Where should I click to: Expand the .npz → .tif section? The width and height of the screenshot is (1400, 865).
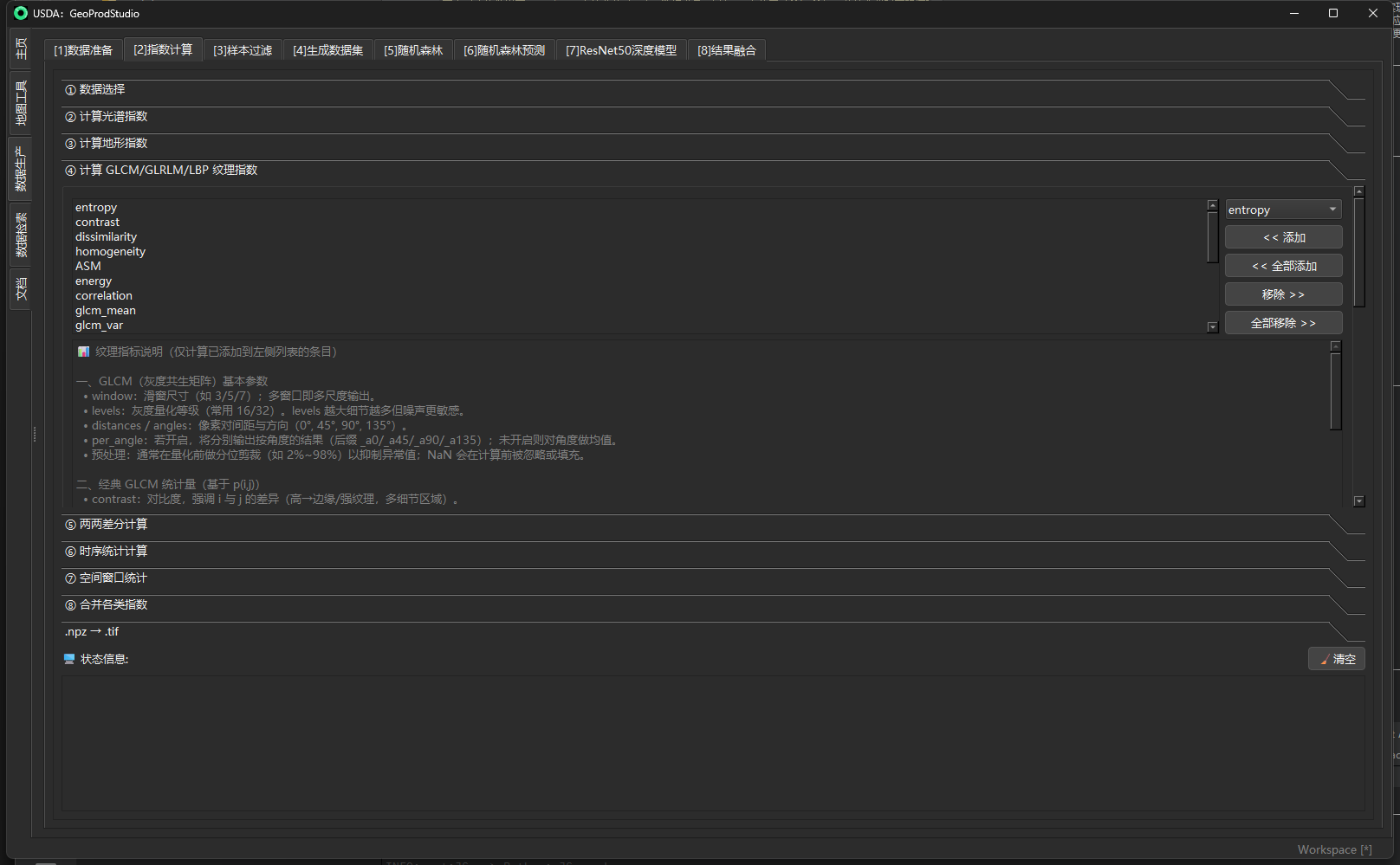coord(92,631)
